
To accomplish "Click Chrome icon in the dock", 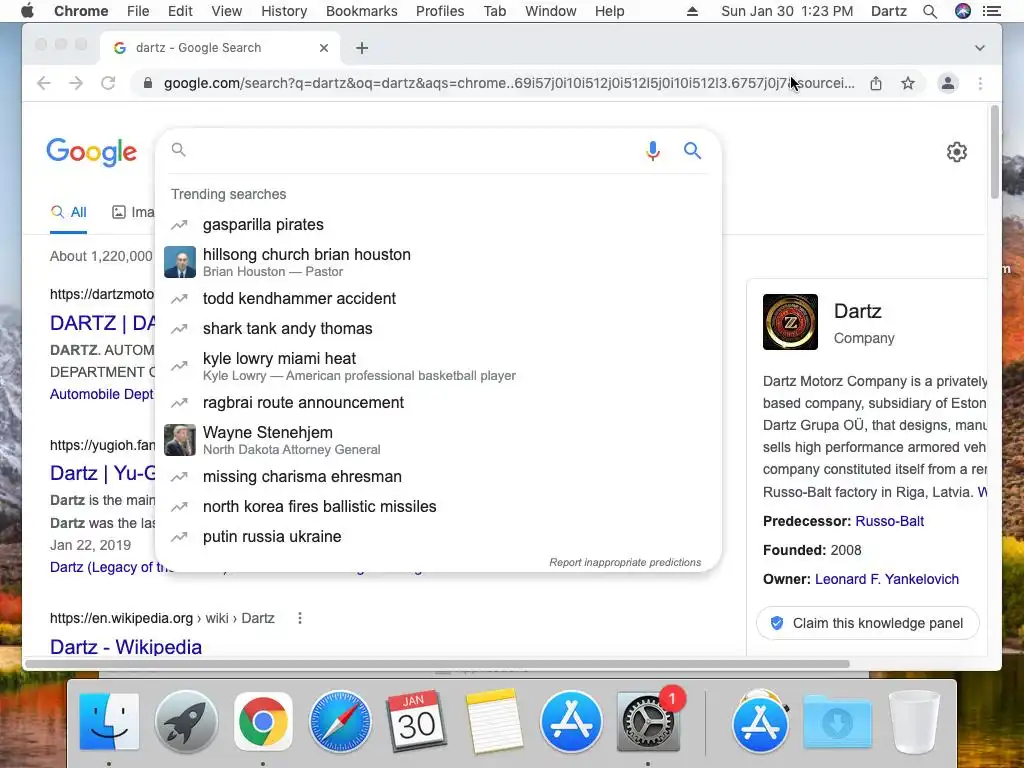I will click(263, 722).
